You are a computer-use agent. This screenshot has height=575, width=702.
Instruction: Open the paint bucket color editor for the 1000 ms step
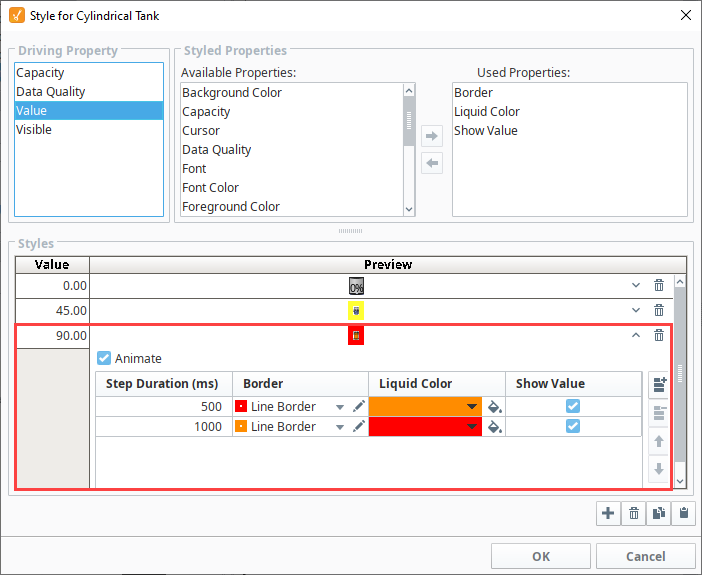(x=494, y=427)
